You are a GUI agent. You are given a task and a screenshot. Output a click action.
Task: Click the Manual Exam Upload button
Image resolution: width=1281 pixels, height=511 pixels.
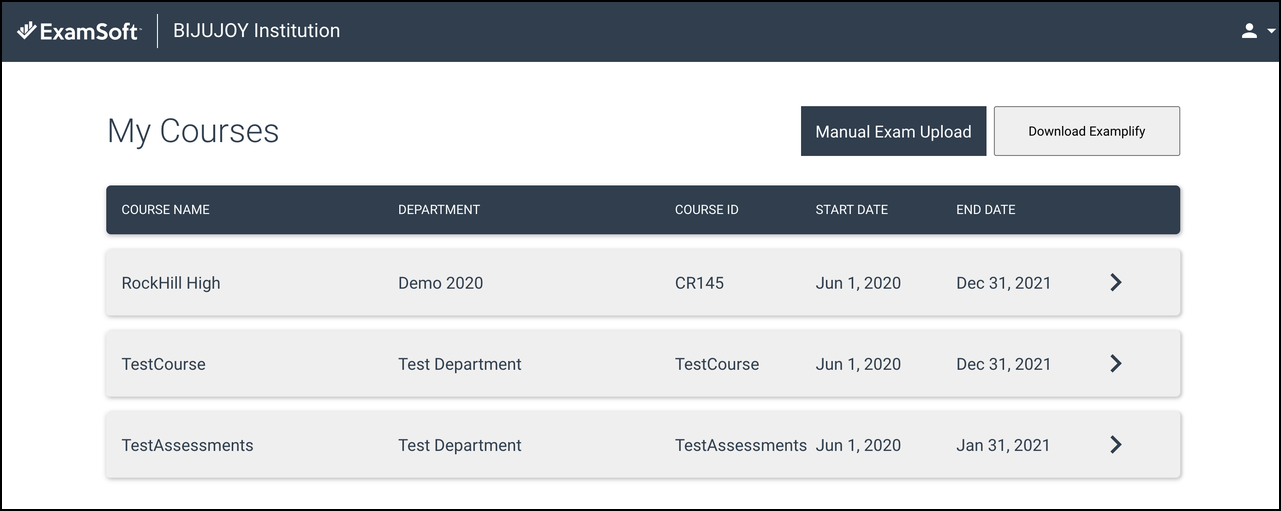893,131
